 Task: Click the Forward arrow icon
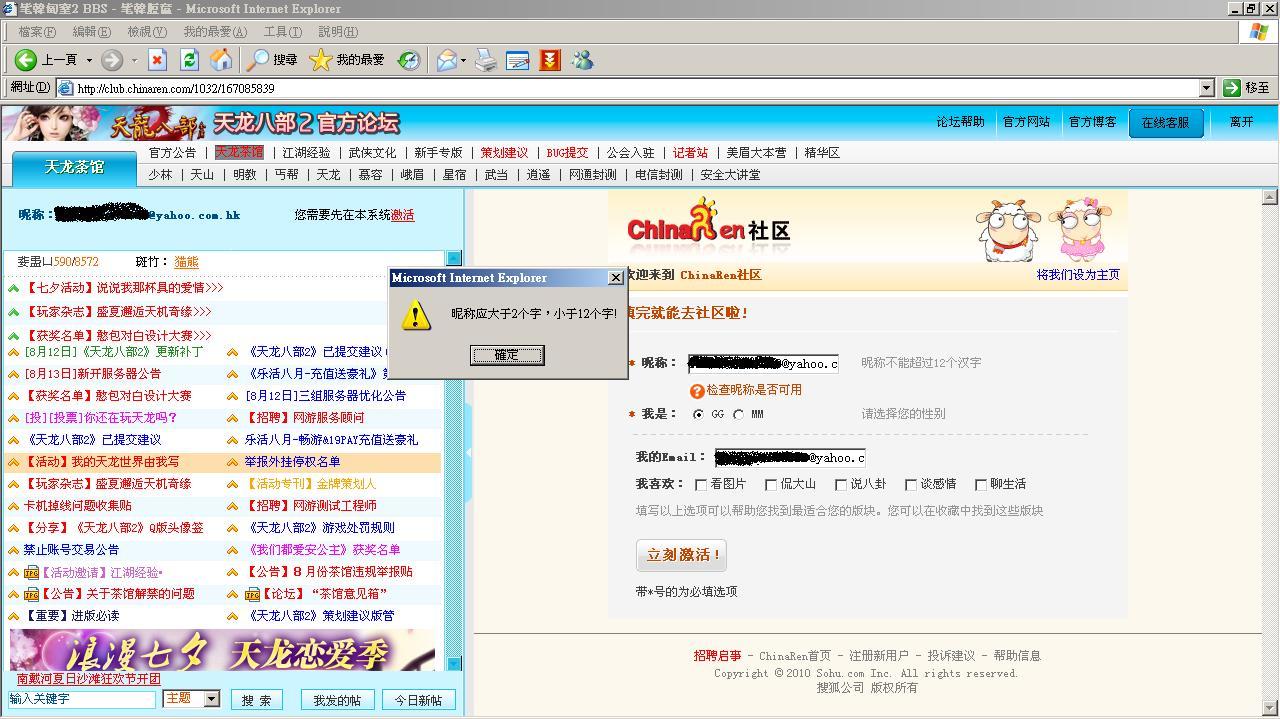(112, 60)
